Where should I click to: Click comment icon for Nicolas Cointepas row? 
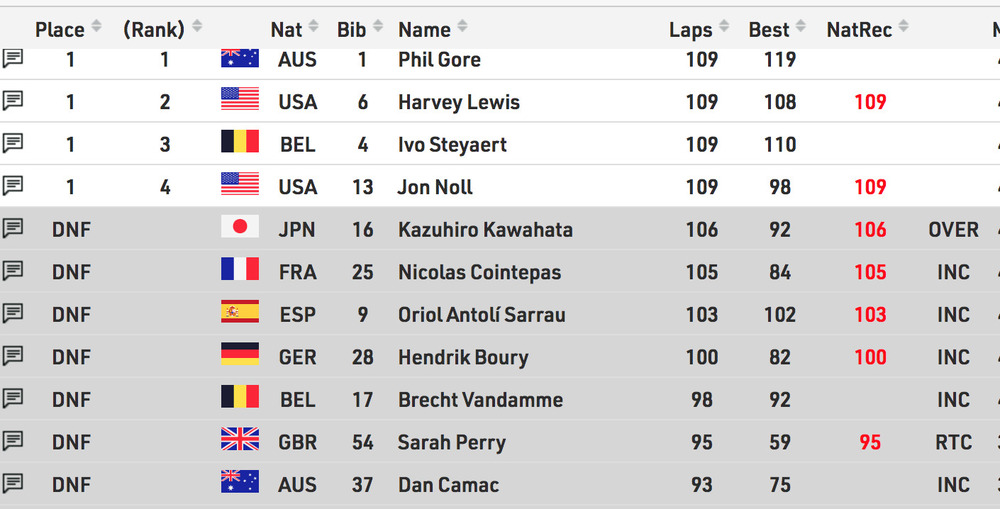[x=13, y=271]
